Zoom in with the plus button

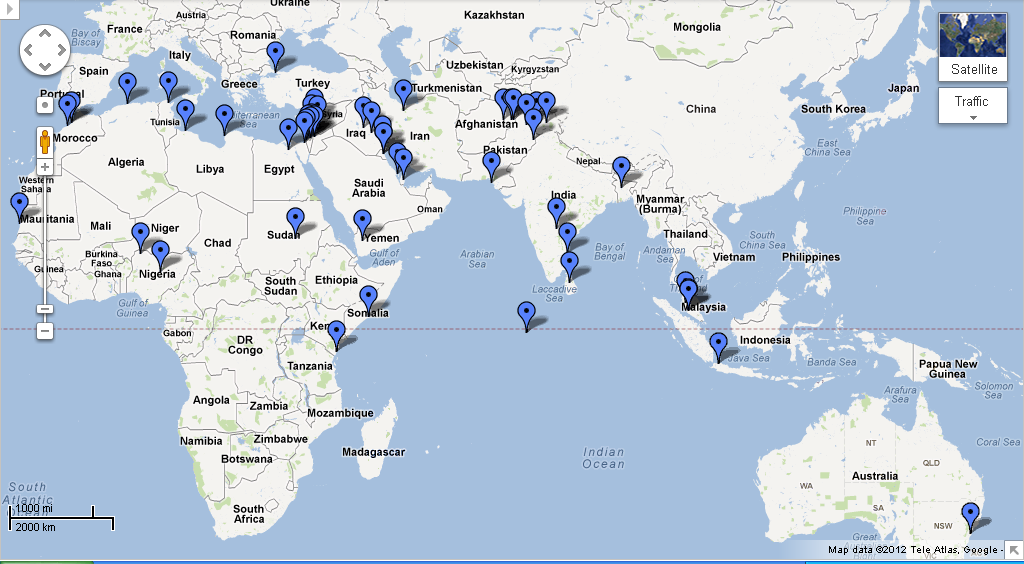[45, 166]
